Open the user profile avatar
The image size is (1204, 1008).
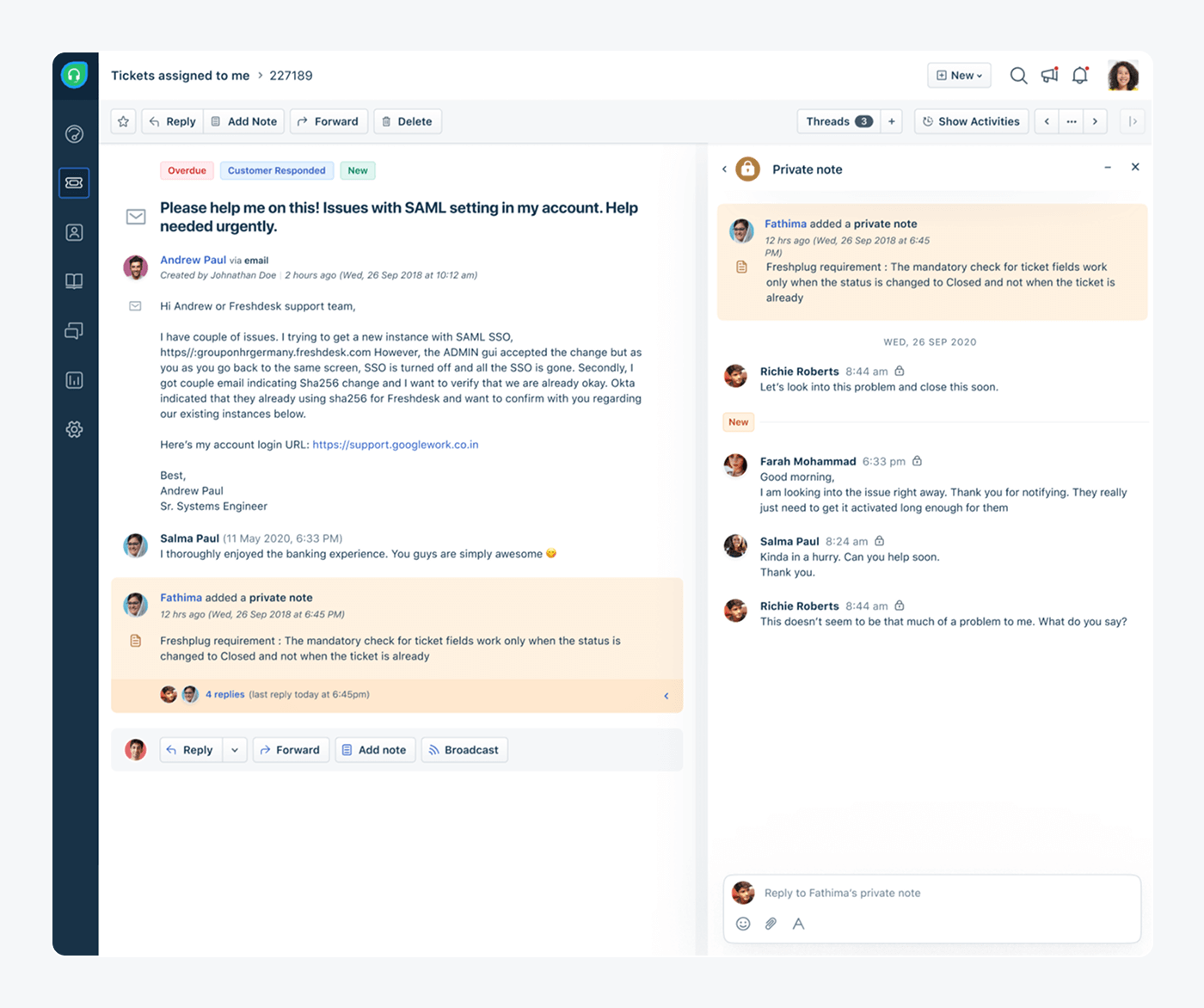click(x=1123, y=76)
